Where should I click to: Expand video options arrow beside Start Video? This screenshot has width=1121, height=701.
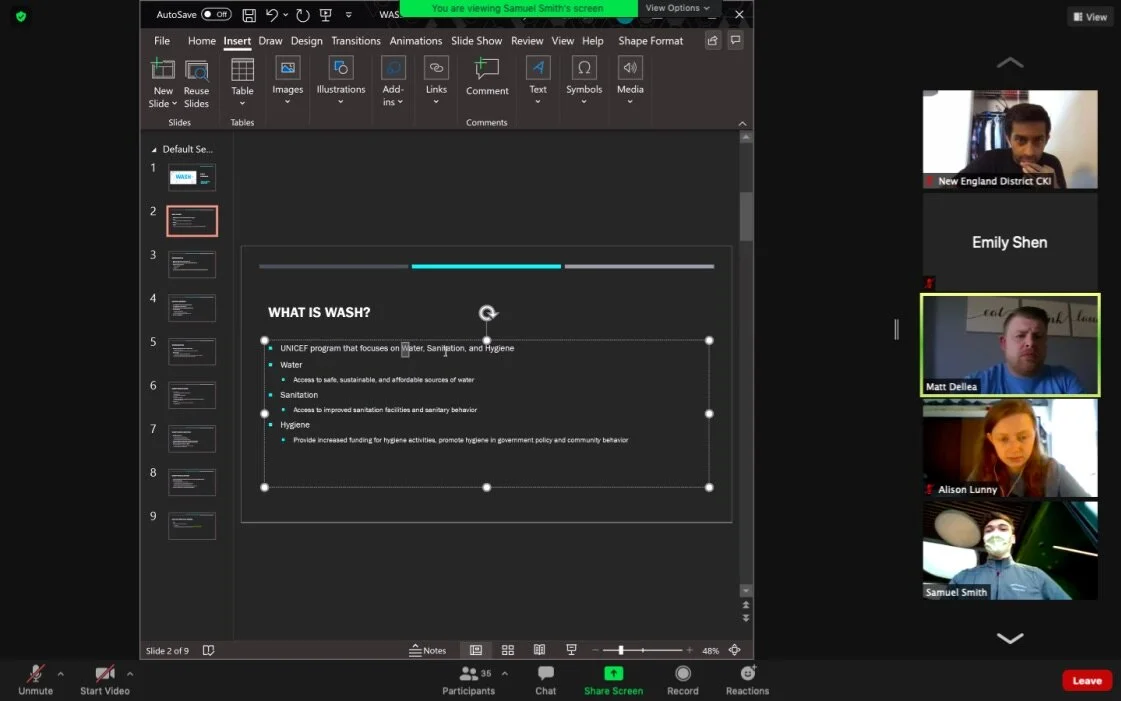129,673
